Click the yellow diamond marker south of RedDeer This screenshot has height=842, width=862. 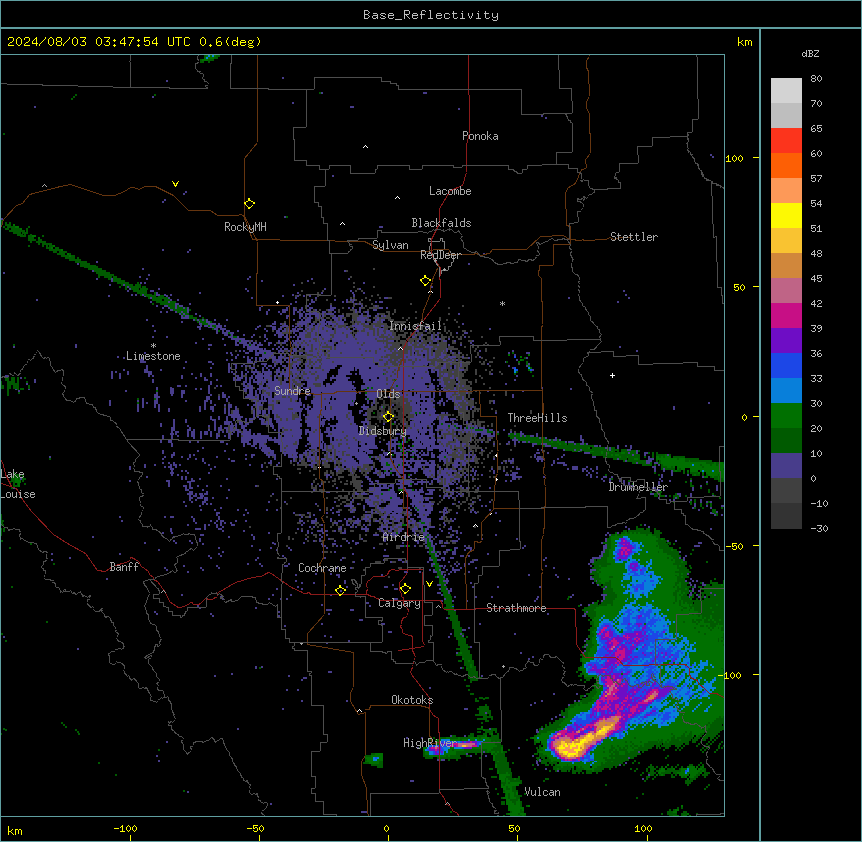[x=425, y=280]
